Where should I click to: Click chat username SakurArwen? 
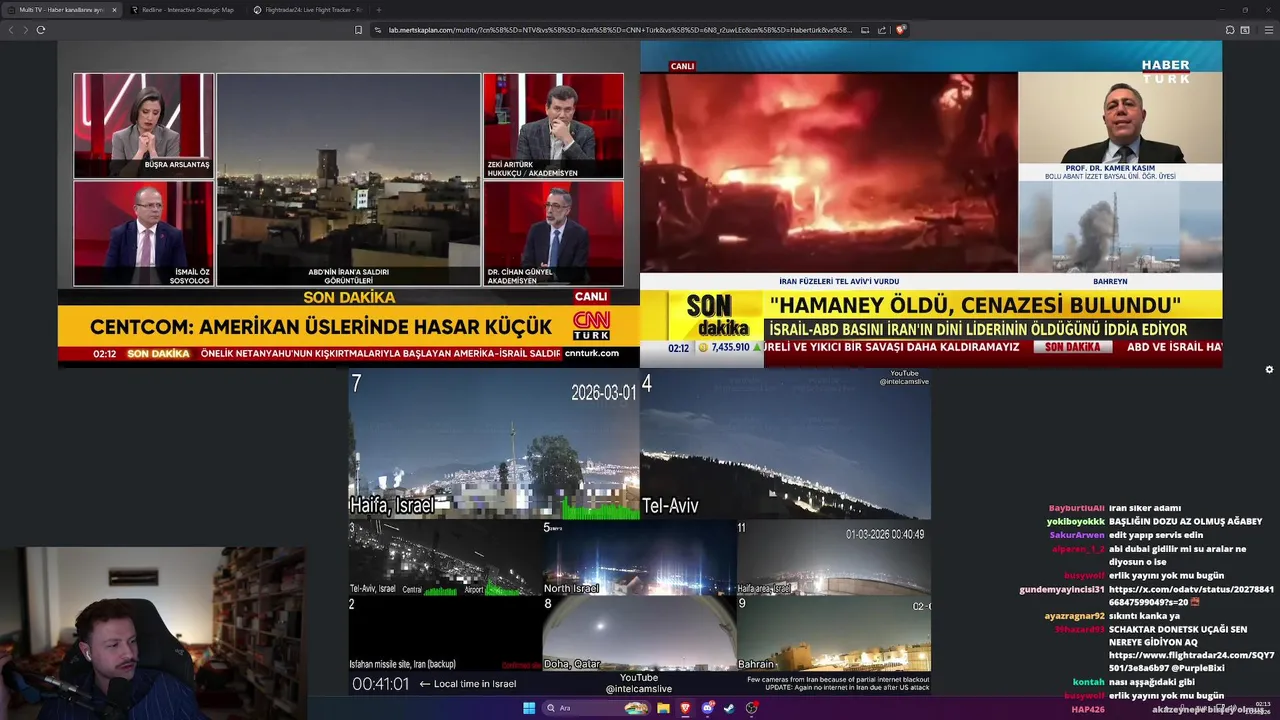point(1077,535)
